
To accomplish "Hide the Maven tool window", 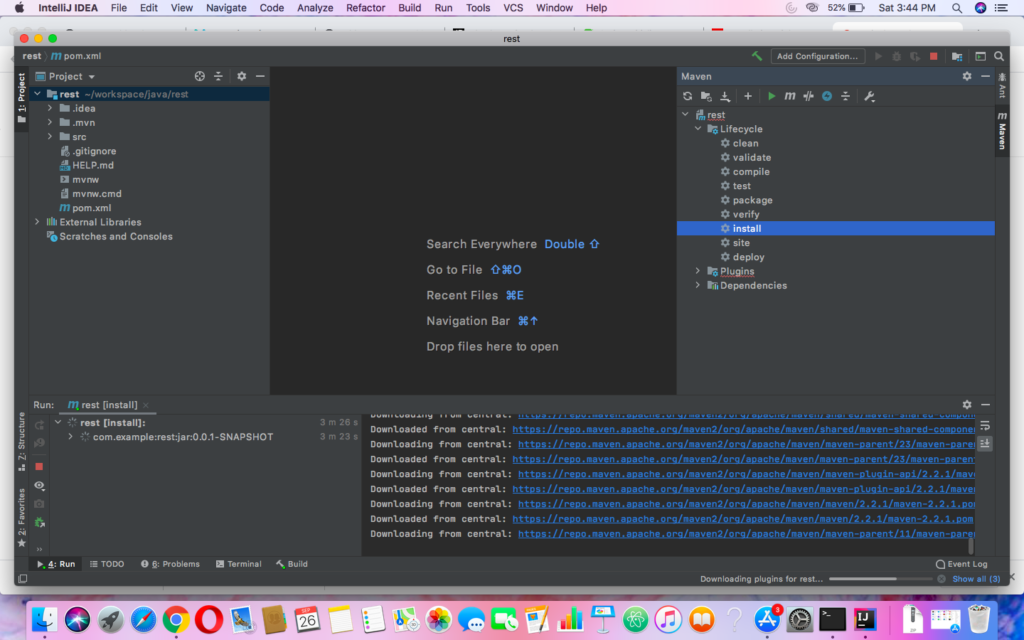I will 985,76.
